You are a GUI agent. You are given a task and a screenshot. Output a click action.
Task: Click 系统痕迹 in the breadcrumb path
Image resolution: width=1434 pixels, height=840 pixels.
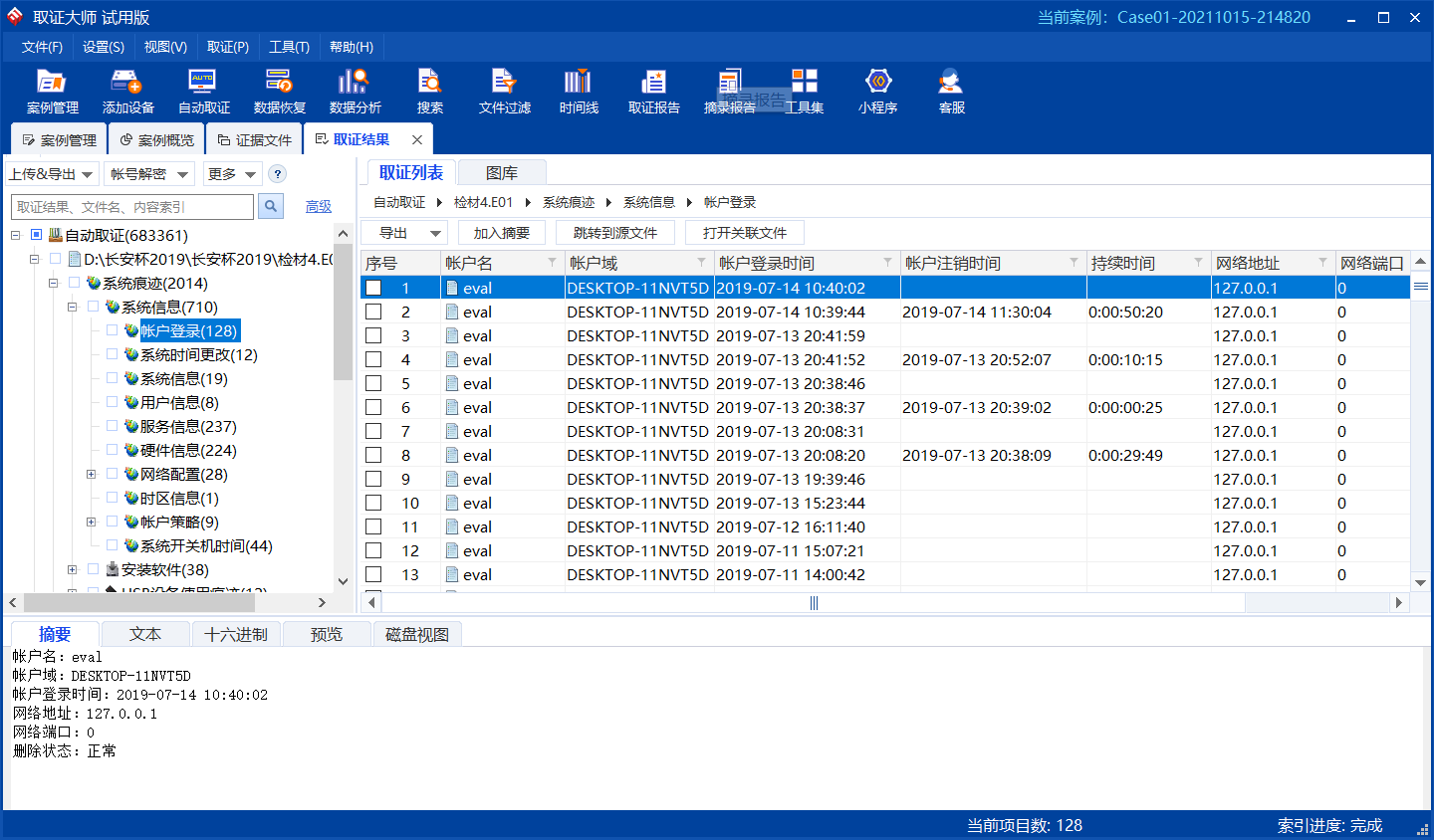click(569, 202)
